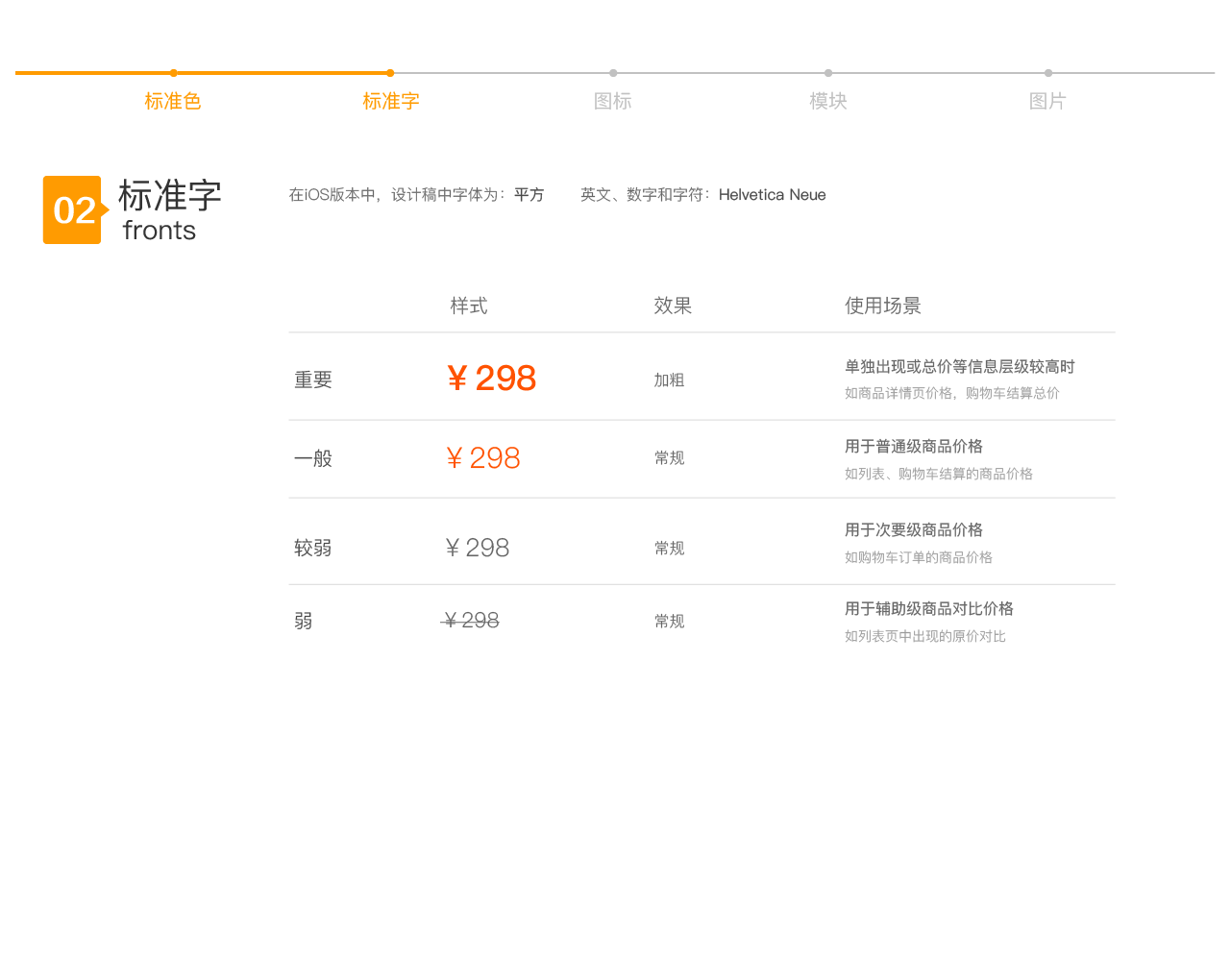Click the dot marker above 标准字
The width and height of the screenshot is (1231, 980).
click(390, 73)
